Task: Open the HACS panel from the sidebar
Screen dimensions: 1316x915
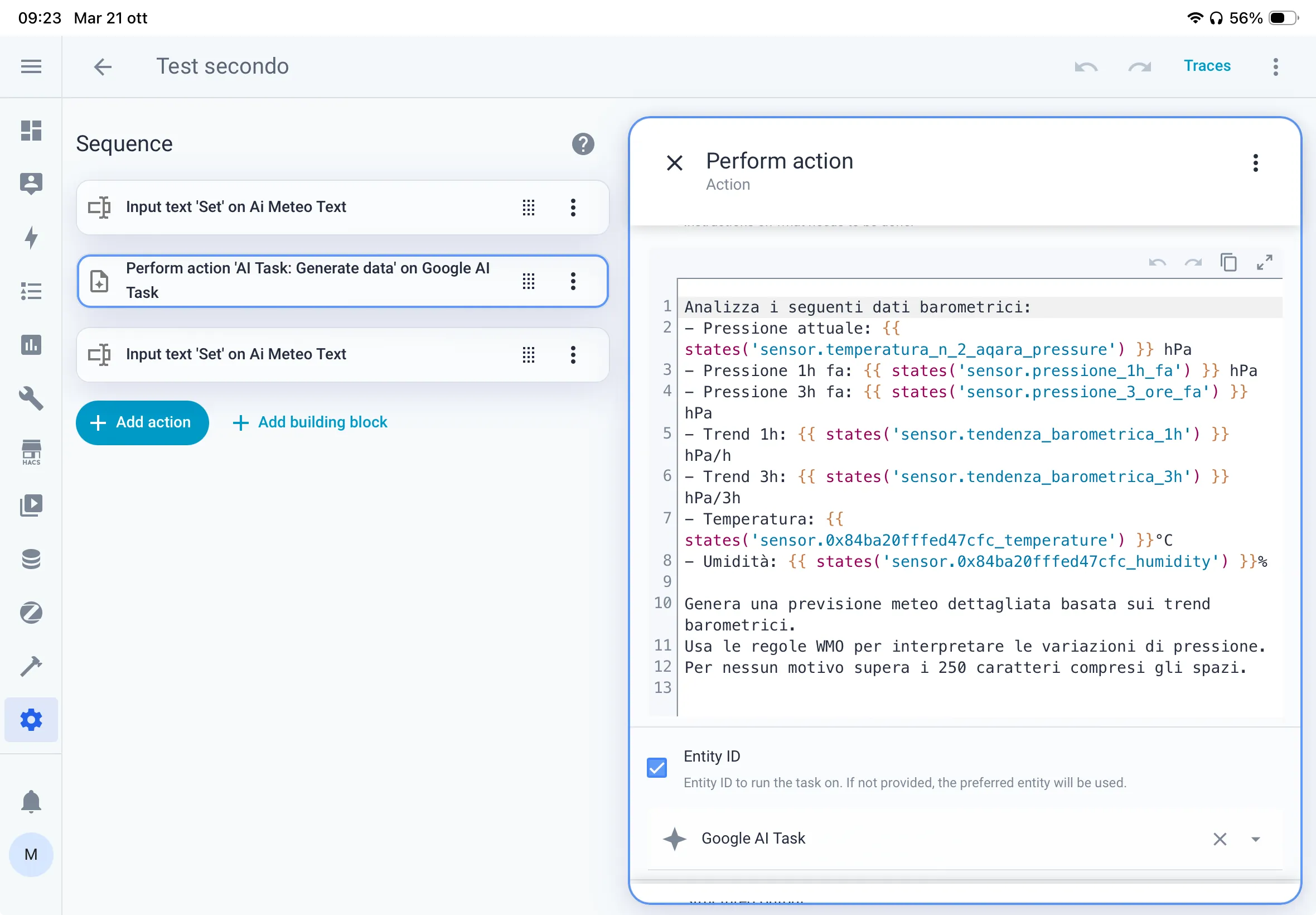Action: [x=31, y=451]
